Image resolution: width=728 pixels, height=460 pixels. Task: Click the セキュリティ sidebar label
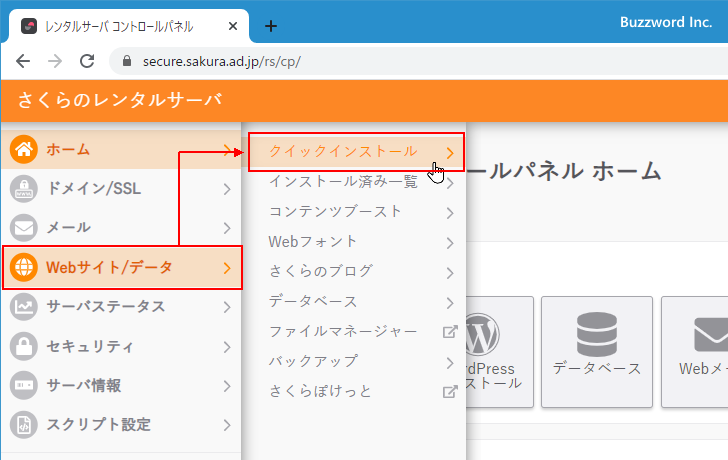tap(90, 346)
